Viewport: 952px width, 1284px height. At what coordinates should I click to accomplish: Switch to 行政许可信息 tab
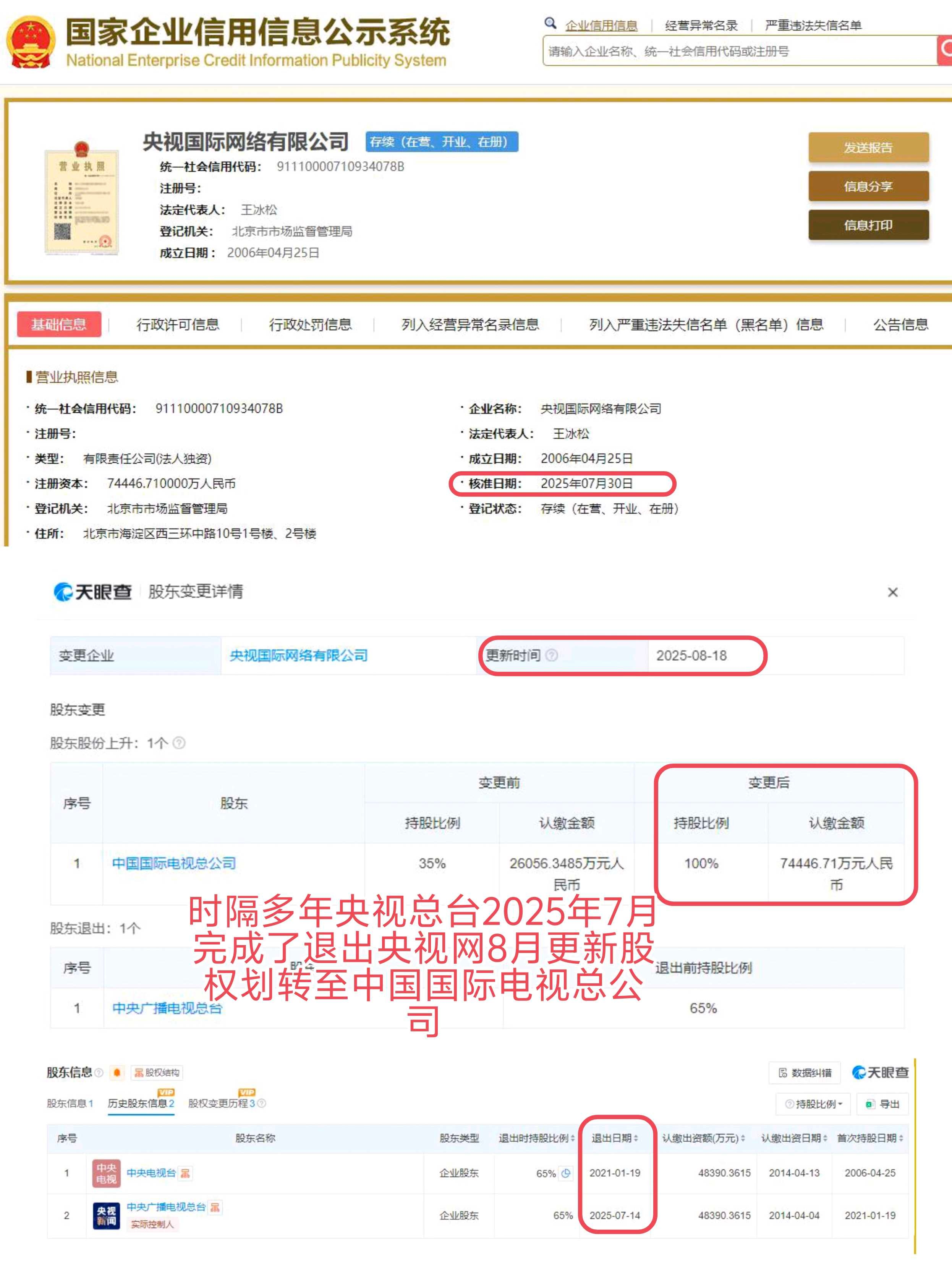coord(178,324)
